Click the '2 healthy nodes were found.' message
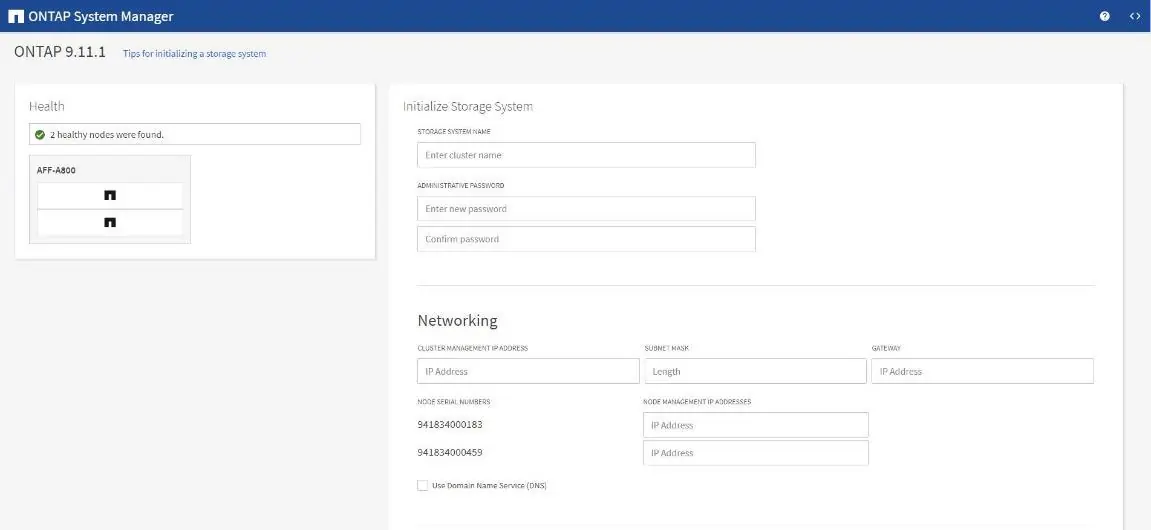 pyautogui.click(x=106, y=134)
